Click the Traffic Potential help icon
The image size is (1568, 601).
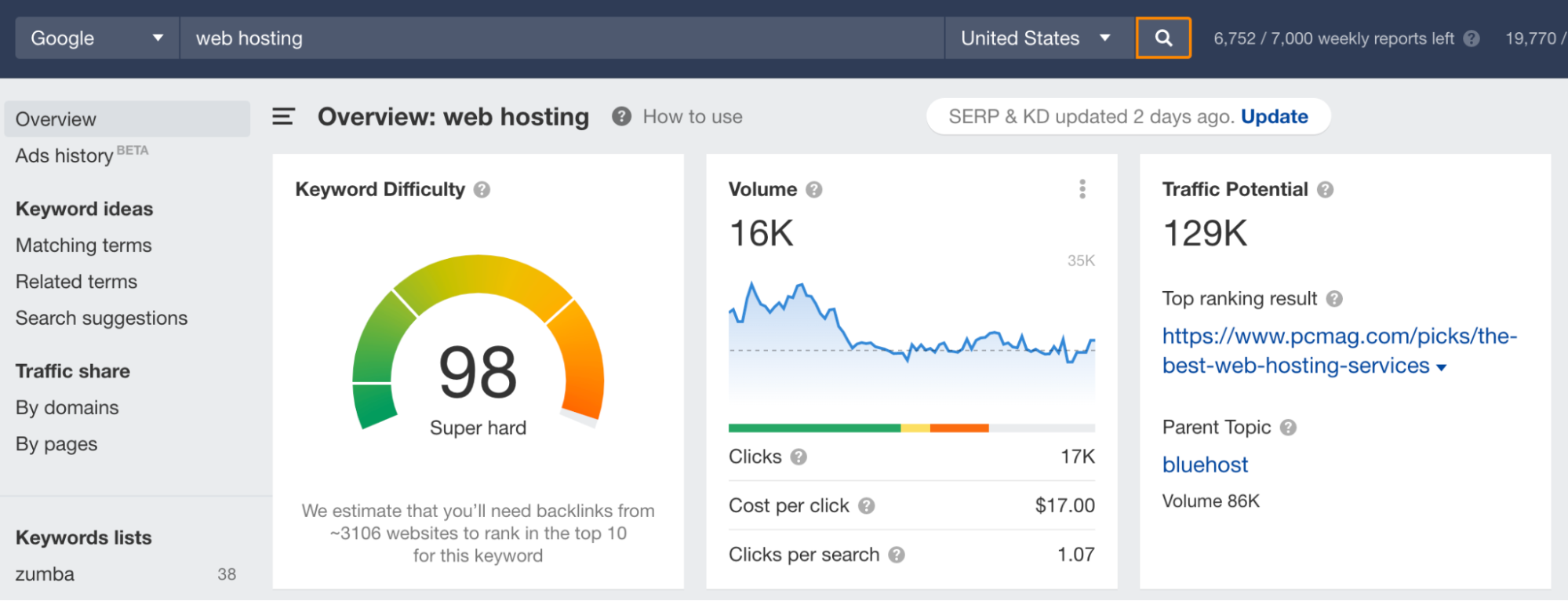pyautogui.click(x=1325, y=190)
